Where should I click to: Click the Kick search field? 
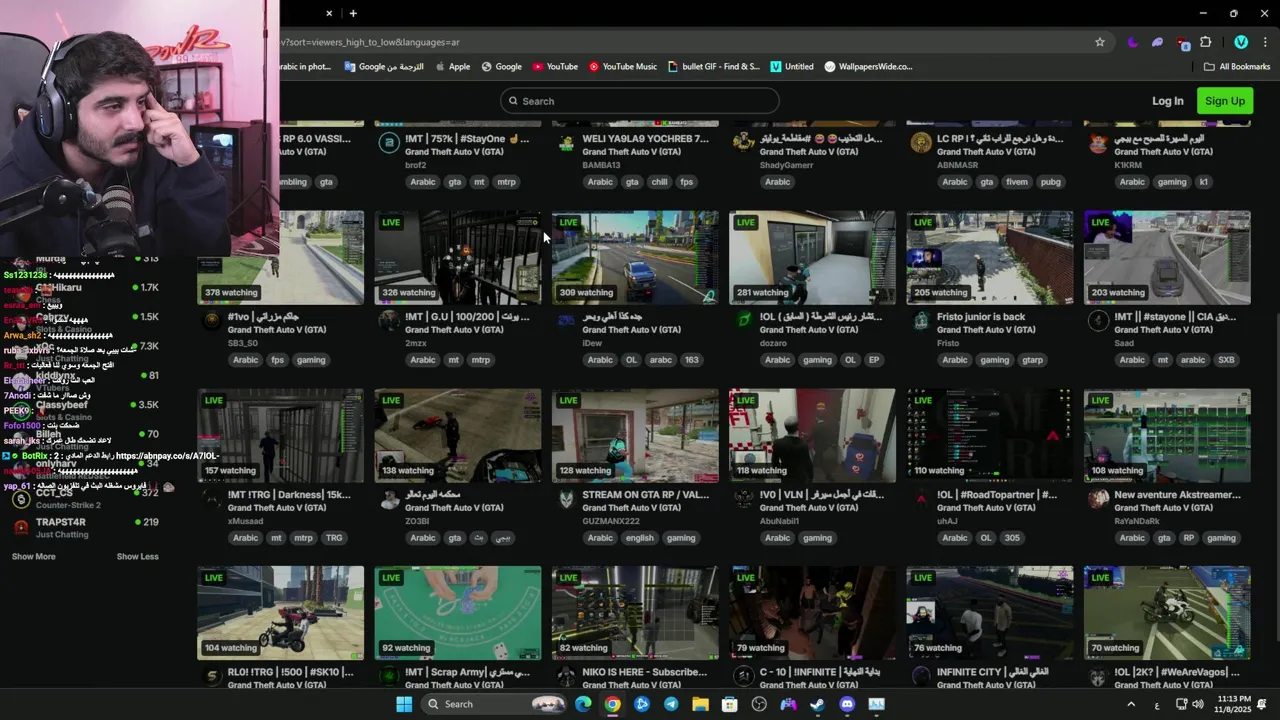coord(640,101)
